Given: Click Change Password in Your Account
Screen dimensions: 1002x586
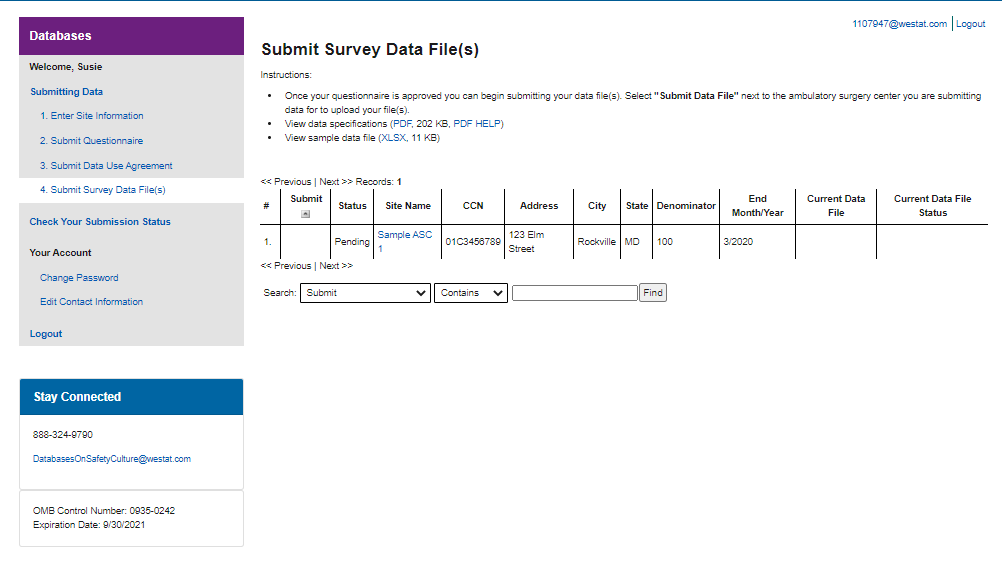Looking at the screenshot, I should [x=79, y=278].
